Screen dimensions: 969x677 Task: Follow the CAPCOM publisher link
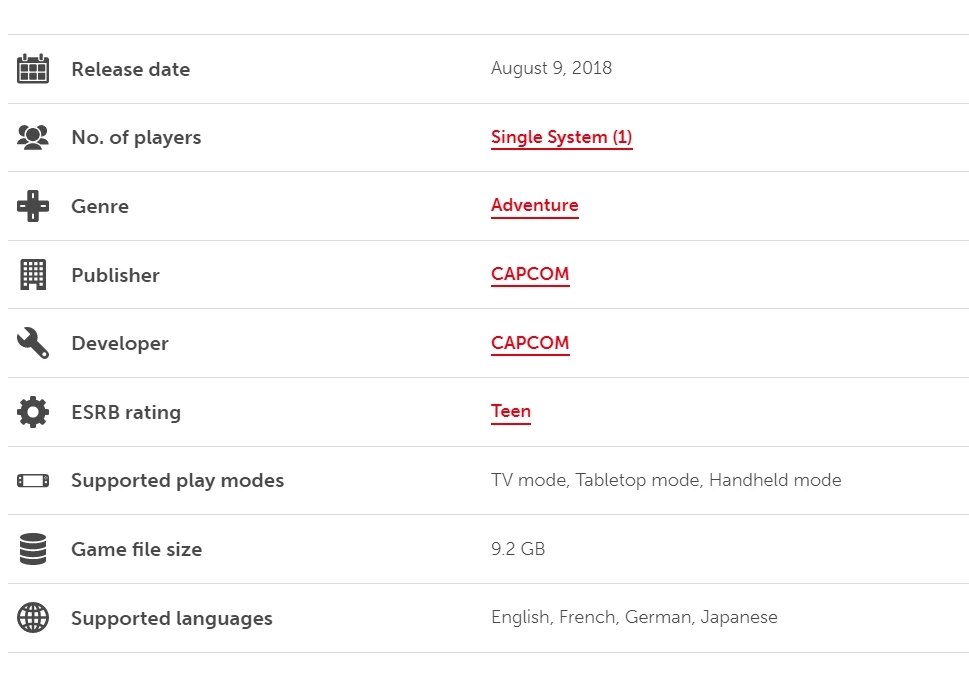coord(530,274)
